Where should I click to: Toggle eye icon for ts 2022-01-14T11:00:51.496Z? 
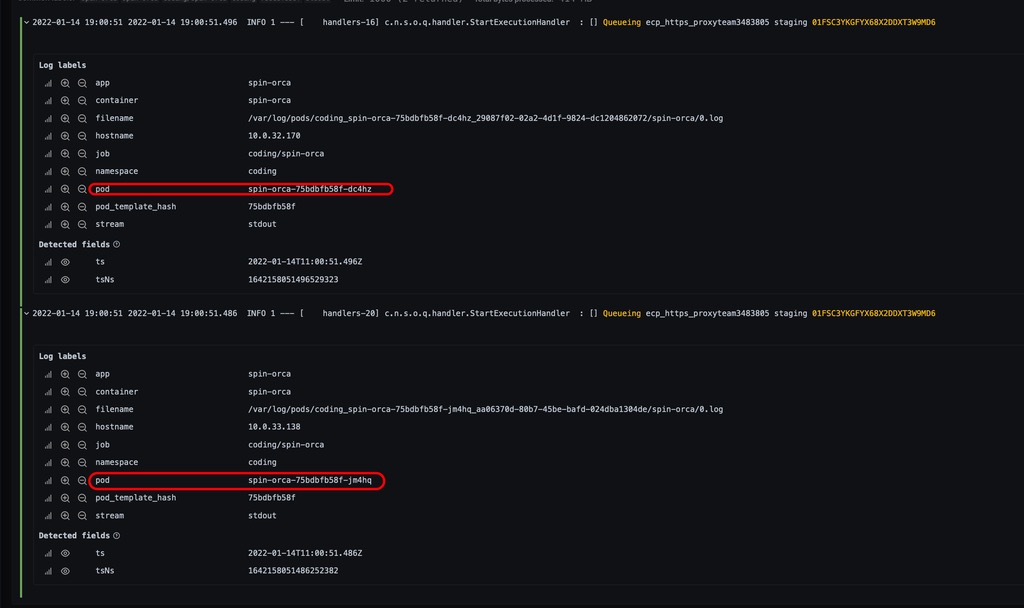65,262
